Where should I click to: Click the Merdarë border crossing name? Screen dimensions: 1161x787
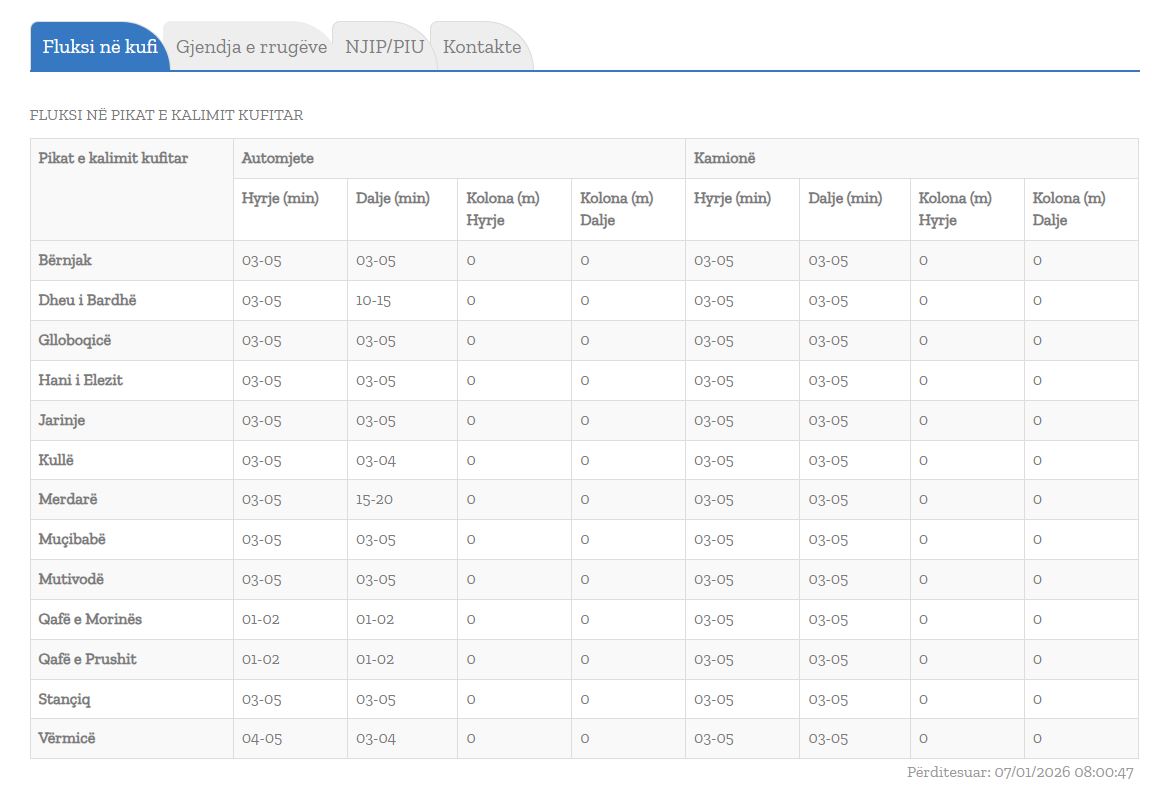click(x=68, y=500)
